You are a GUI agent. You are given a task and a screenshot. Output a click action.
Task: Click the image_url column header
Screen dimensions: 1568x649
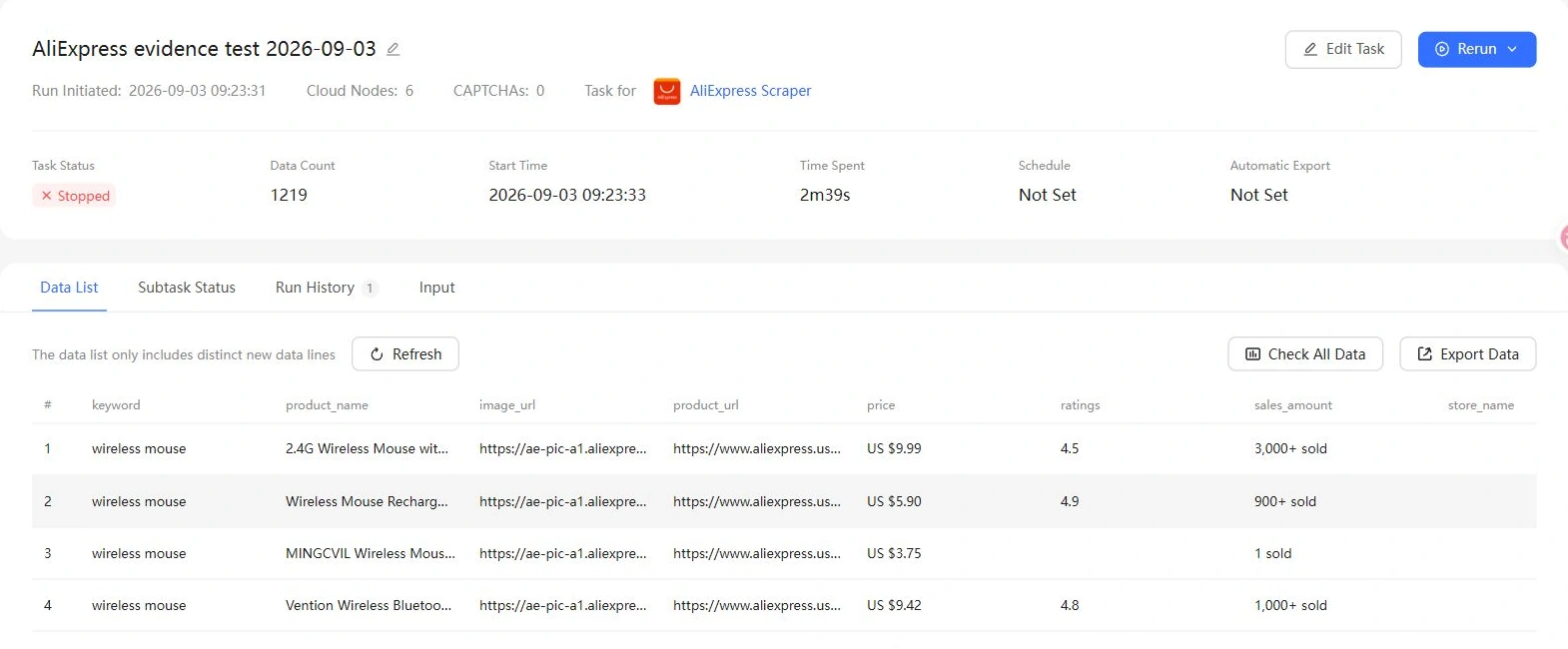tap(507, 405)
